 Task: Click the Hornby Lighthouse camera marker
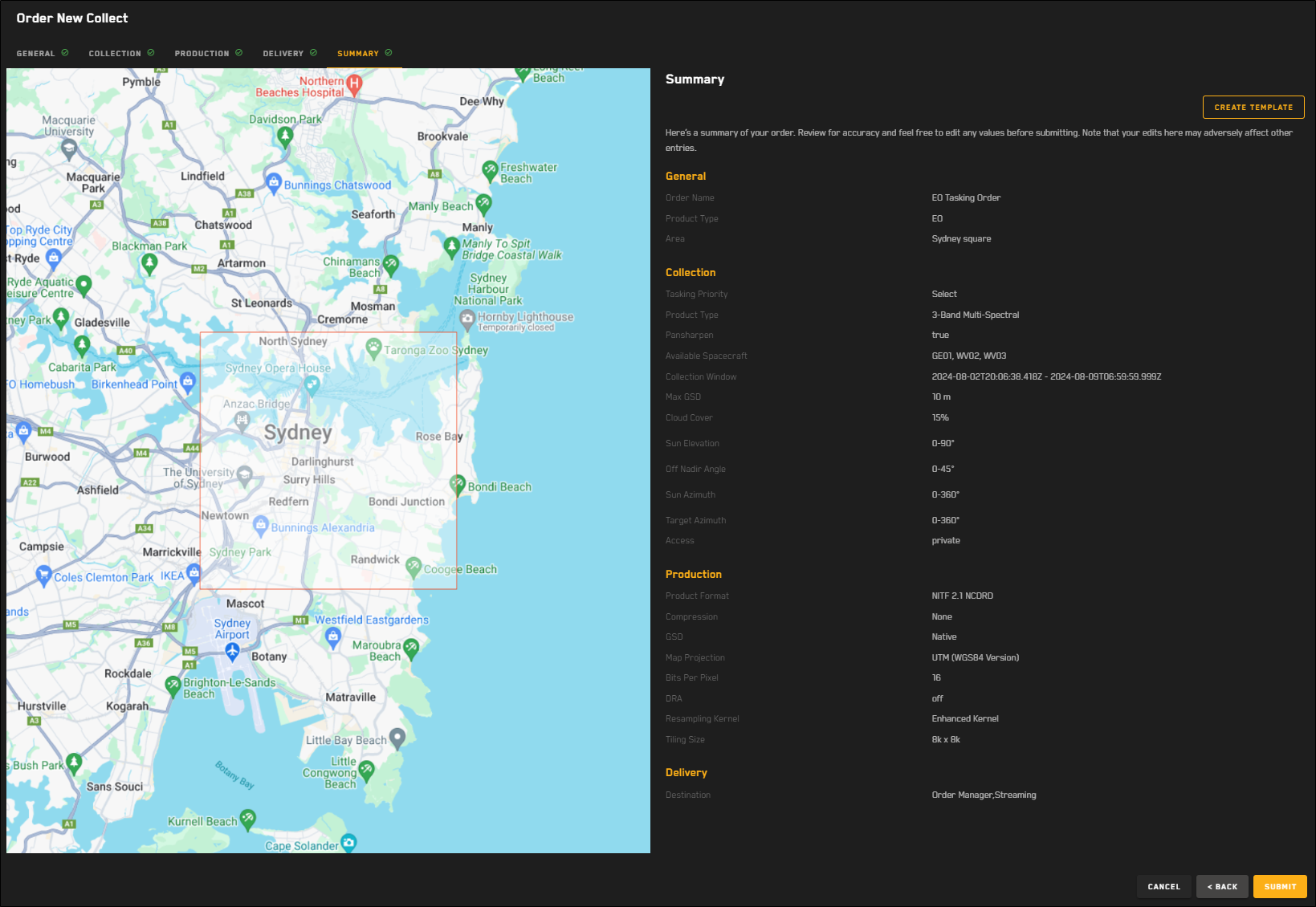pyautogui.click(x=467, y=319)
